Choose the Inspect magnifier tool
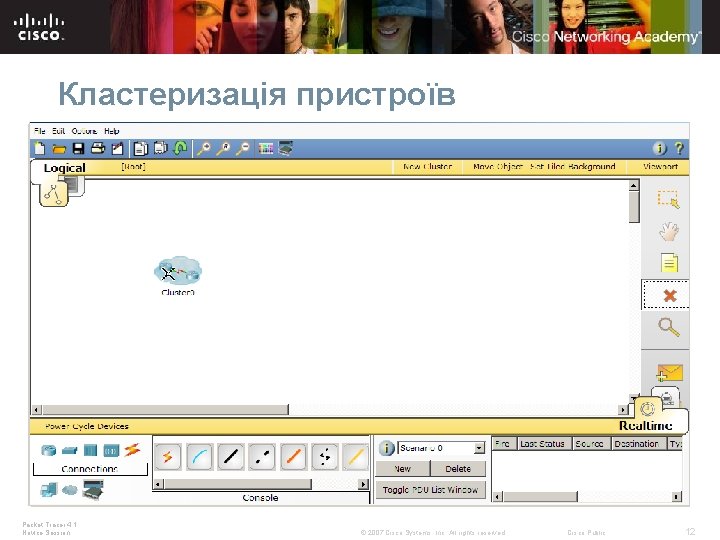Viewport: 720px width, 540px height. 669,327
